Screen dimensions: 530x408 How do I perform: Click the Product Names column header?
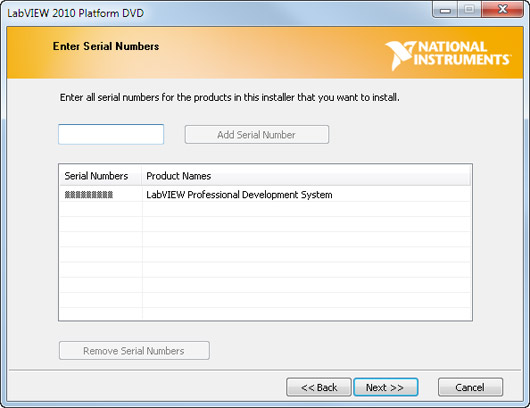click(x=306, y=176)
